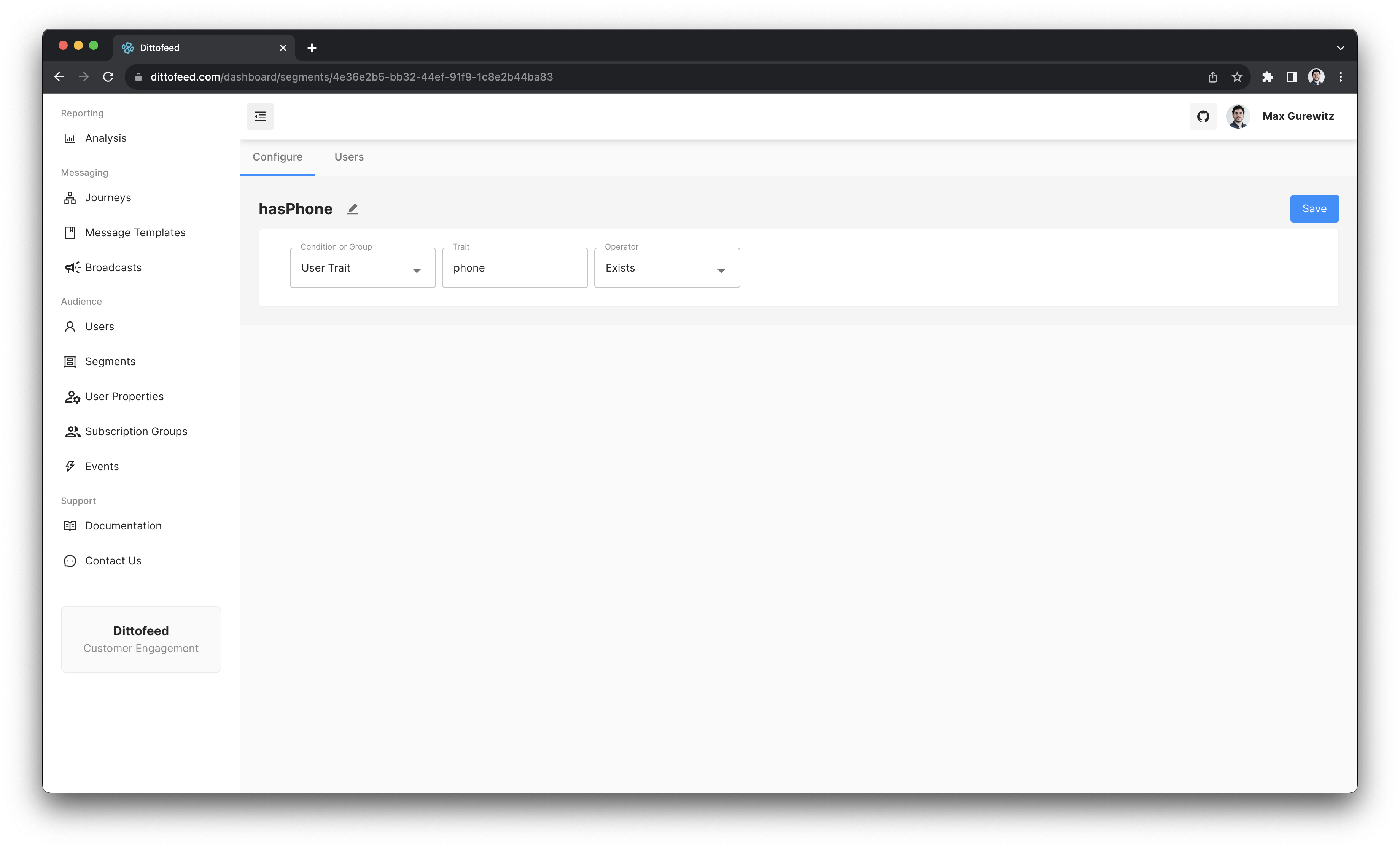Click the Segments list icon
This screenshot has height=849, width=1400.
coord(70,361)
